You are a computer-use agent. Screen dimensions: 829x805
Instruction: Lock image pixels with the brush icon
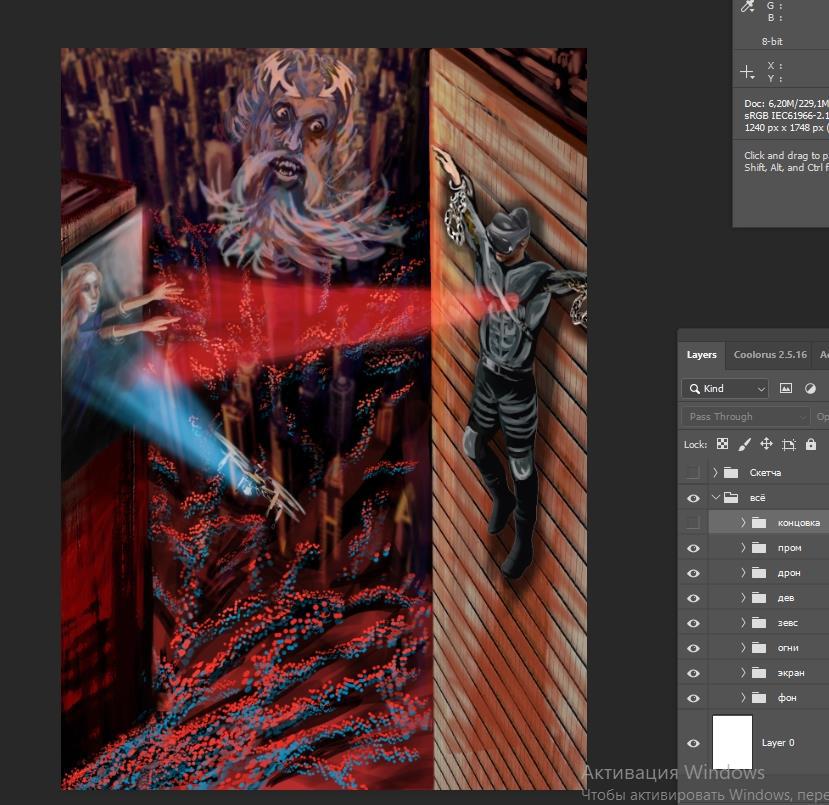click(x=744, y=444)
